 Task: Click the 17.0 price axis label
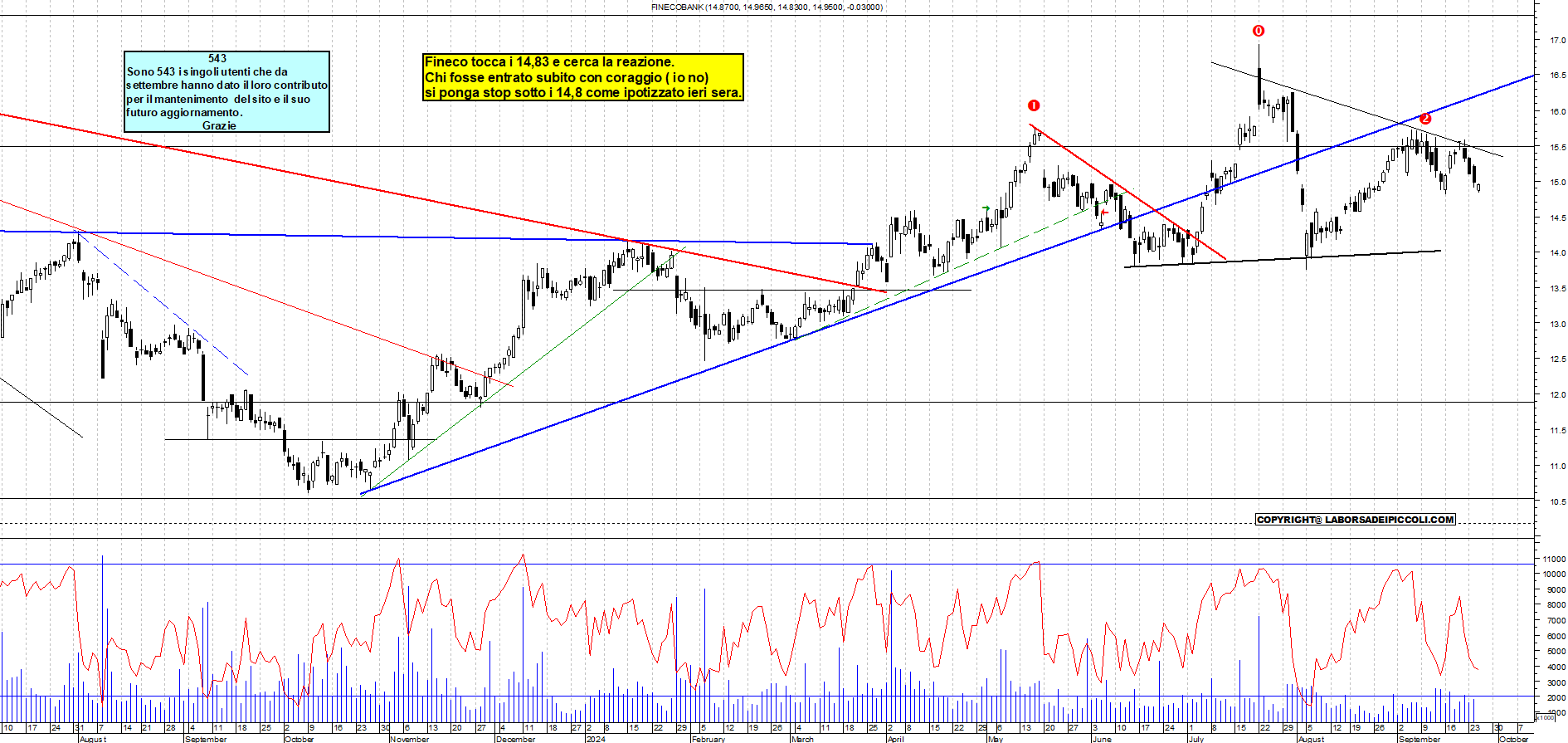coord(1557,40)
